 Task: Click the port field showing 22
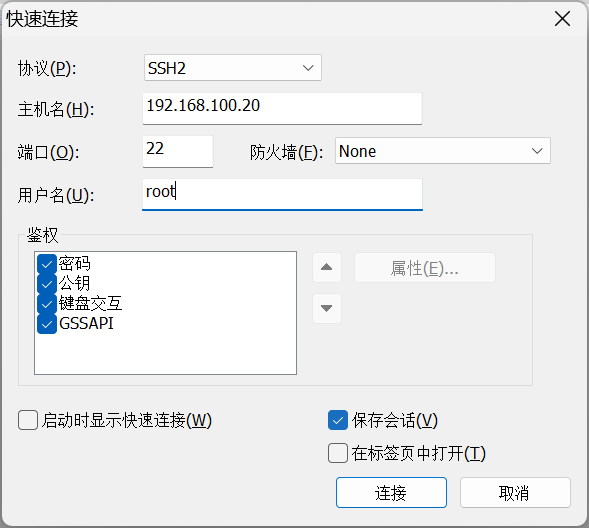(178, 151)
